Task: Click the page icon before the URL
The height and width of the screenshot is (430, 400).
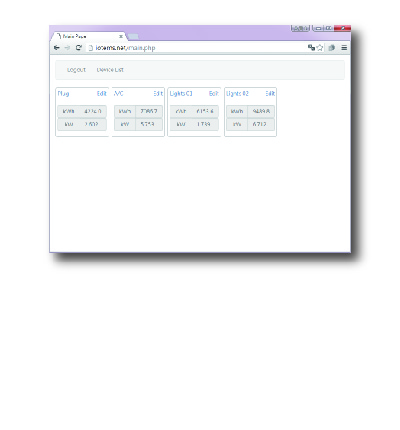Action: click(90, 48)
